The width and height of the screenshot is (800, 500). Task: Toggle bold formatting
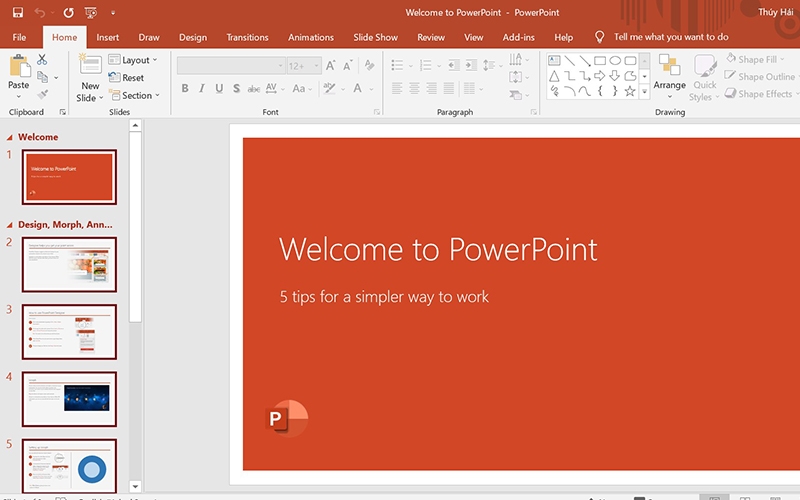pyautogui.click(x=185, y=88)
